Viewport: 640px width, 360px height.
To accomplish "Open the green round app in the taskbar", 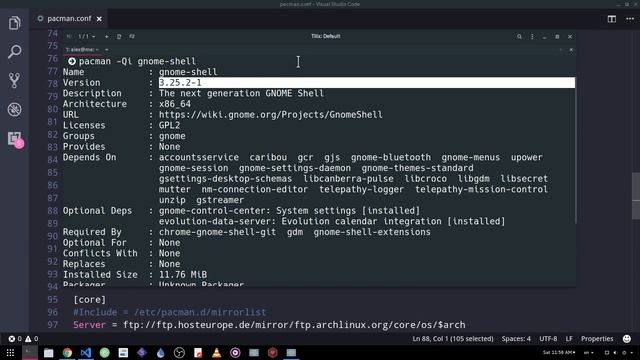I will click(104, 353).
